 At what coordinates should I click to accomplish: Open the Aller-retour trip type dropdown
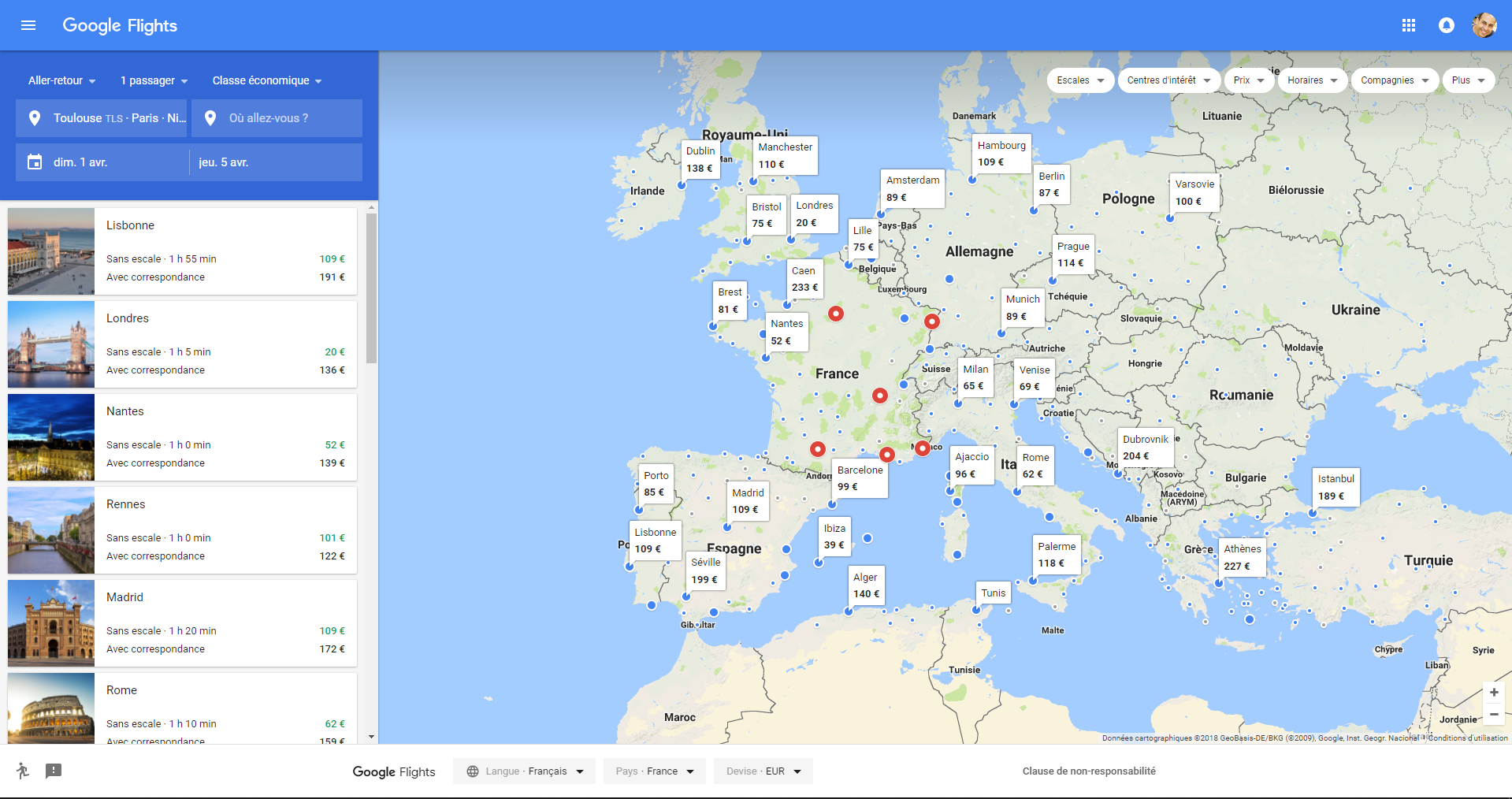click(61, 80)
